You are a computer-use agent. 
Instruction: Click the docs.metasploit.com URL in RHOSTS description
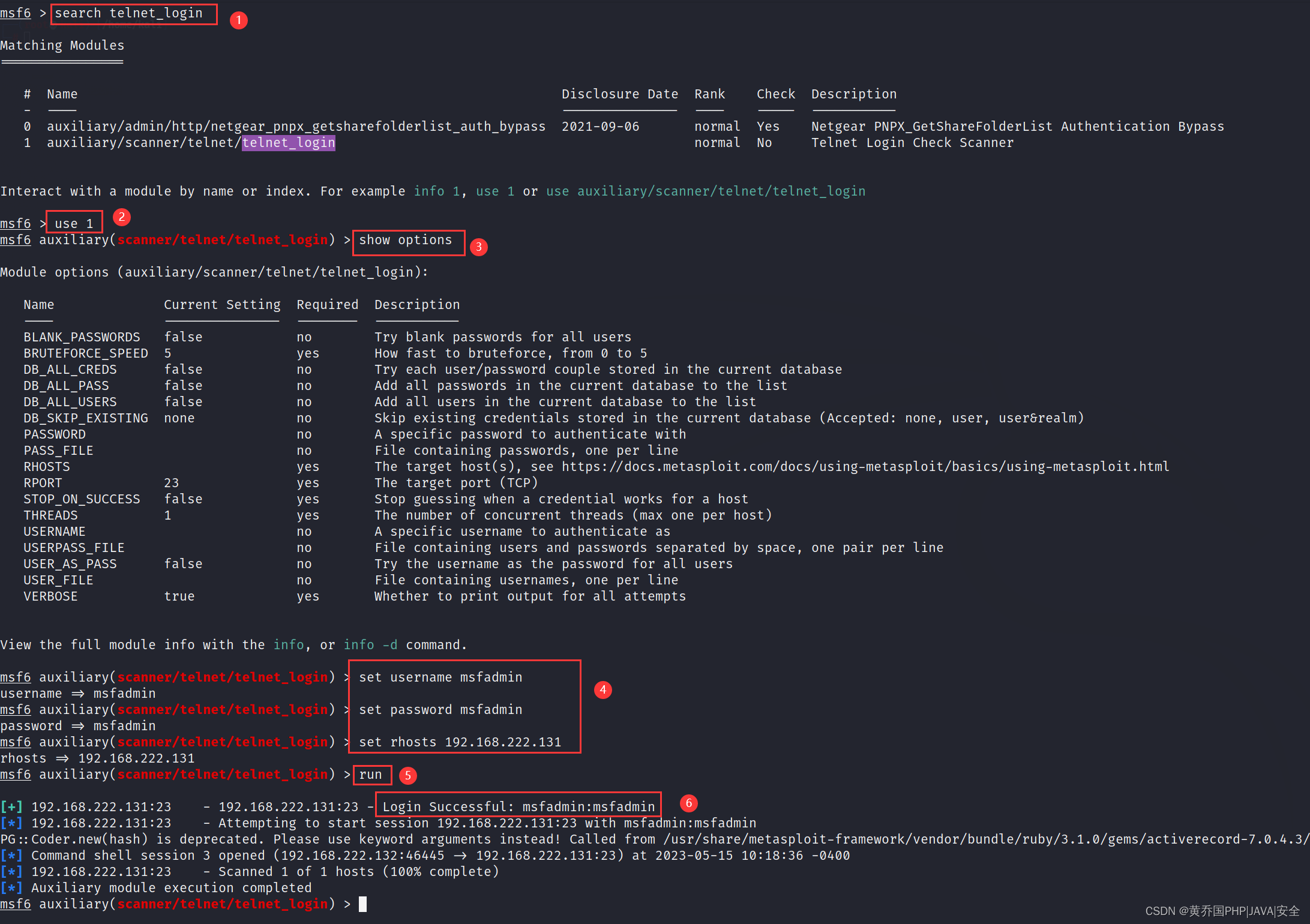click(865, 467)
